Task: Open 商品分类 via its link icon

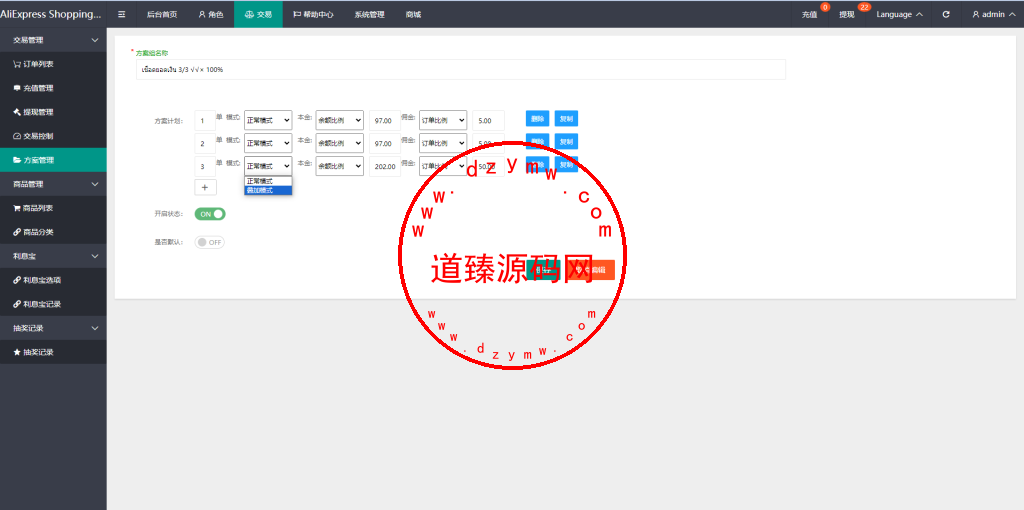Action: point(17,232)
